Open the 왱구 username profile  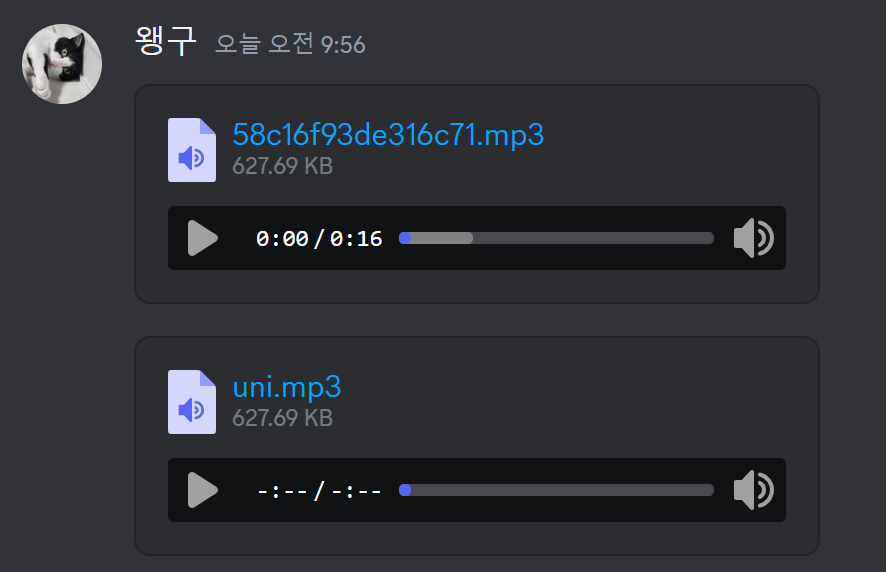pyautogui.click(x=166, y=41)
